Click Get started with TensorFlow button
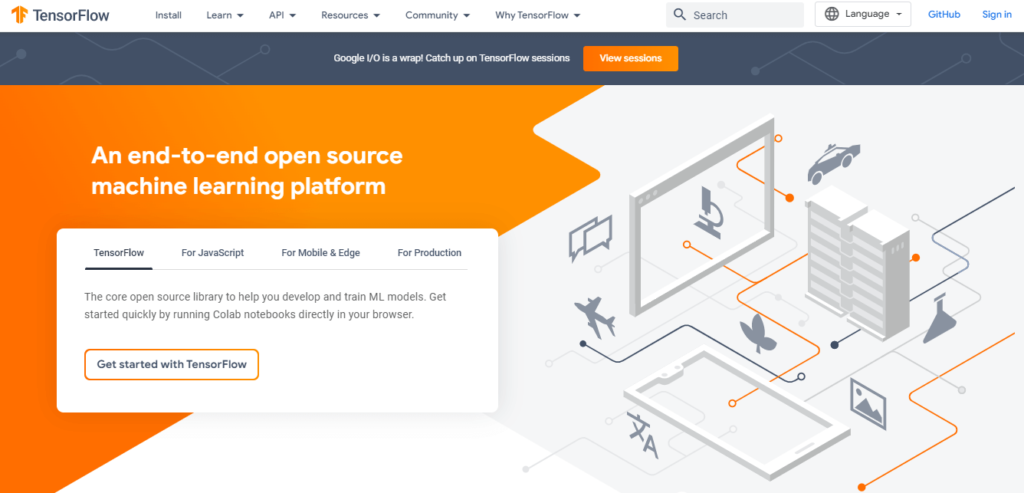Viewport: 1024px width, 493px height. click(x=172, y=364)
